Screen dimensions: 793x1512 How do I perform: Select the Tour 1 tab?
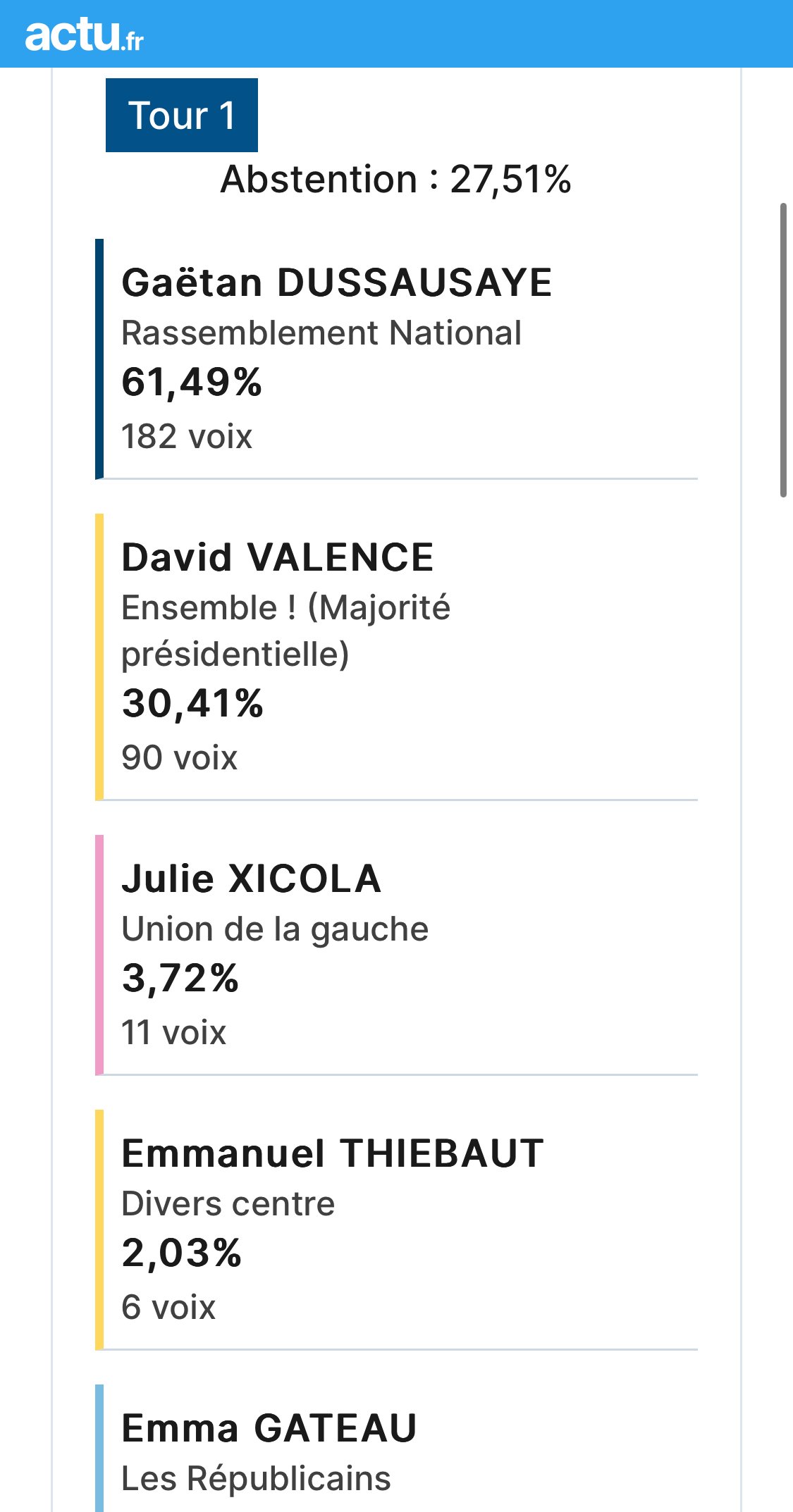[182, 115]
